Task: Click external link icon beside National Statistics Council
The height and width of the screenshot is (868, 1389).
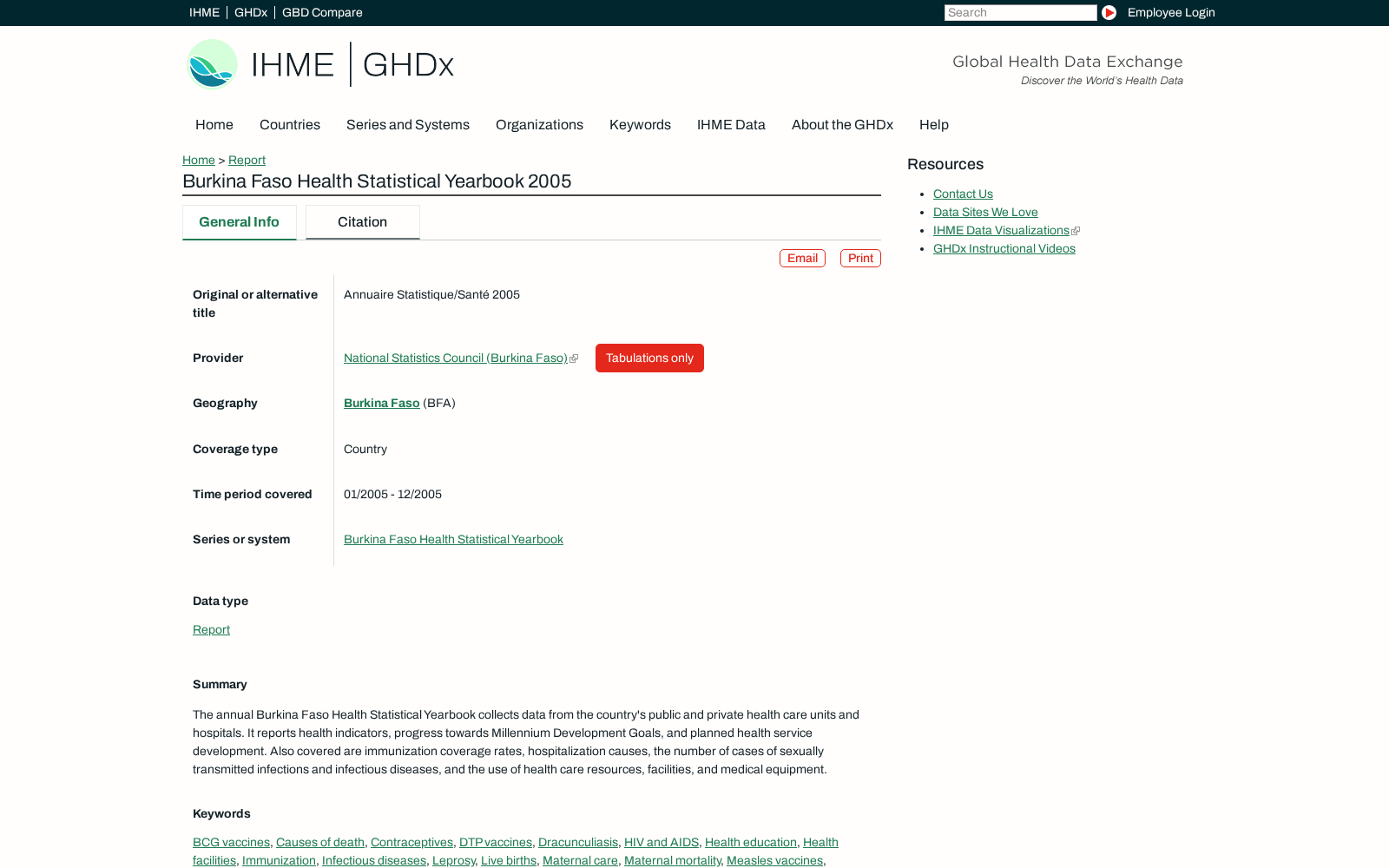Action: click(x=574, y=358)
